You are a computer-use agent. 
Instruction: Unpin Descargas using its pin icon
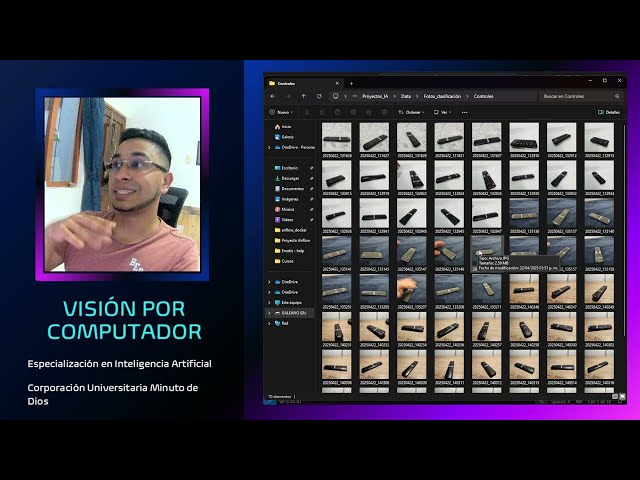click(311, 178)
